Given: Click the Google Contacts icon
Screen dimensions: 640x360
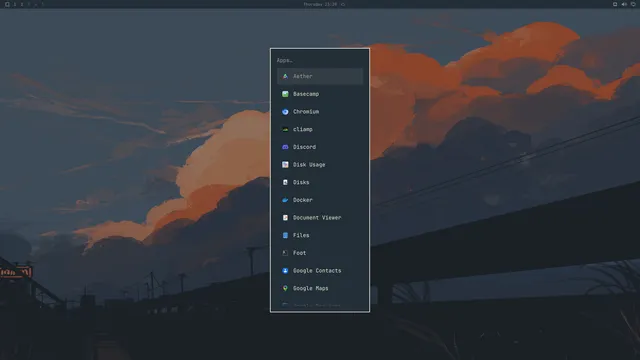Looking at the screenshot, I should pos(285,271).
